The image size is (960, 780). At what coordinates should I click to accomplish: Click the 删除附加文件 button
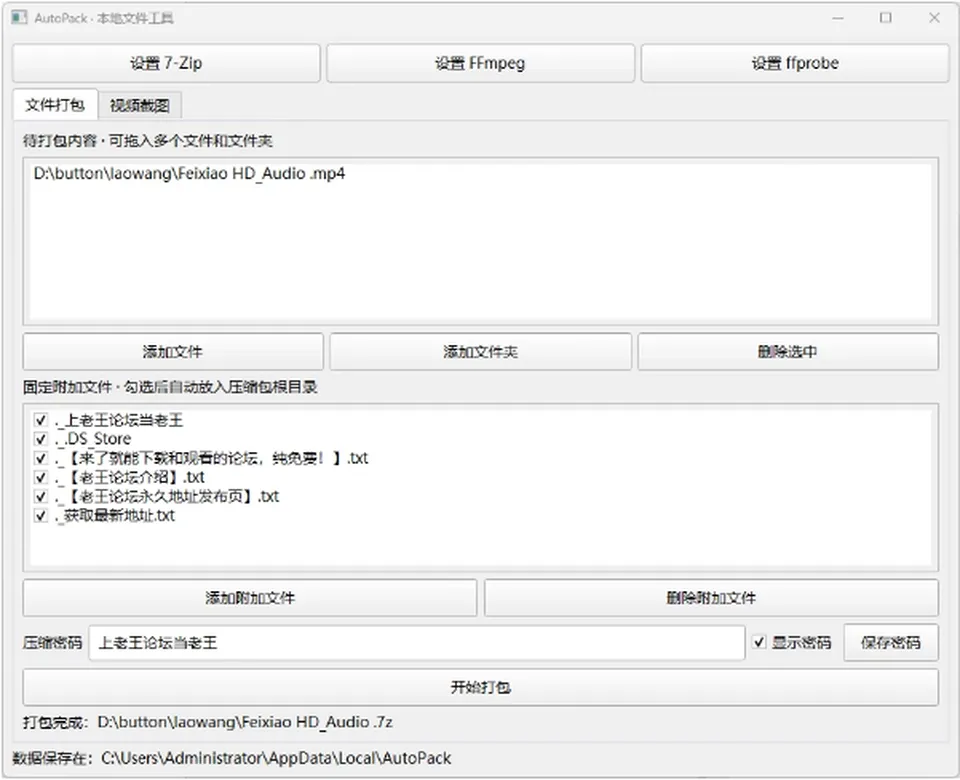711,598
